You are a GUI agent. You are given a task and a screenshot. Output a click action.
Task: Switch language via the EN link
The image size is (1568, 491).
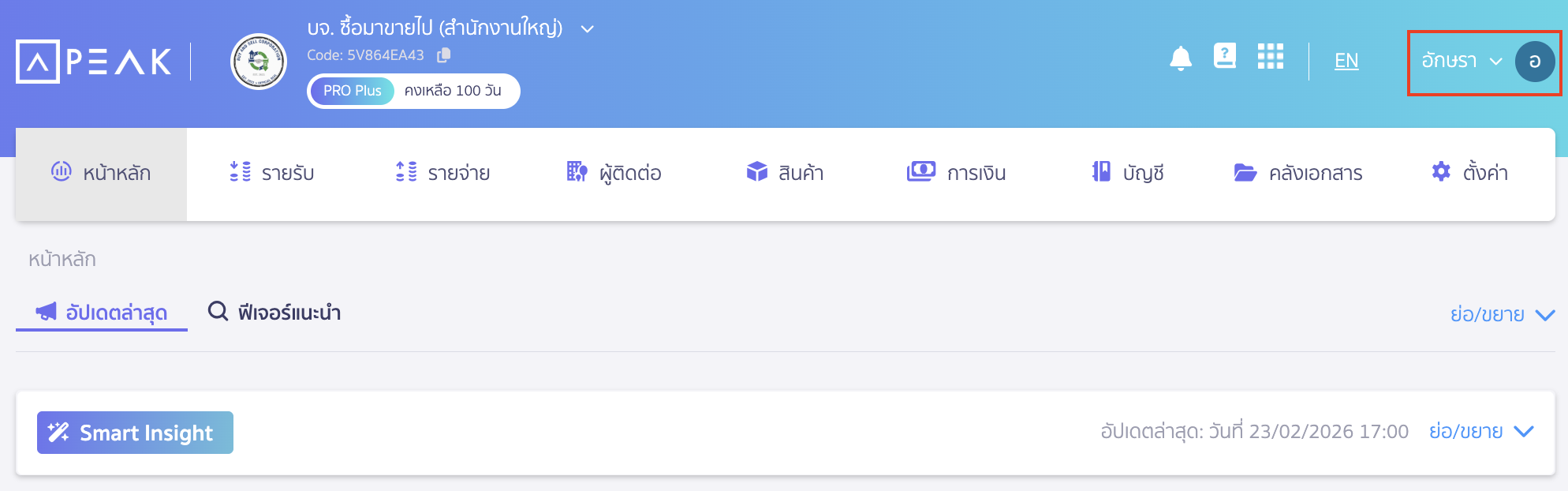(1346, 61)
